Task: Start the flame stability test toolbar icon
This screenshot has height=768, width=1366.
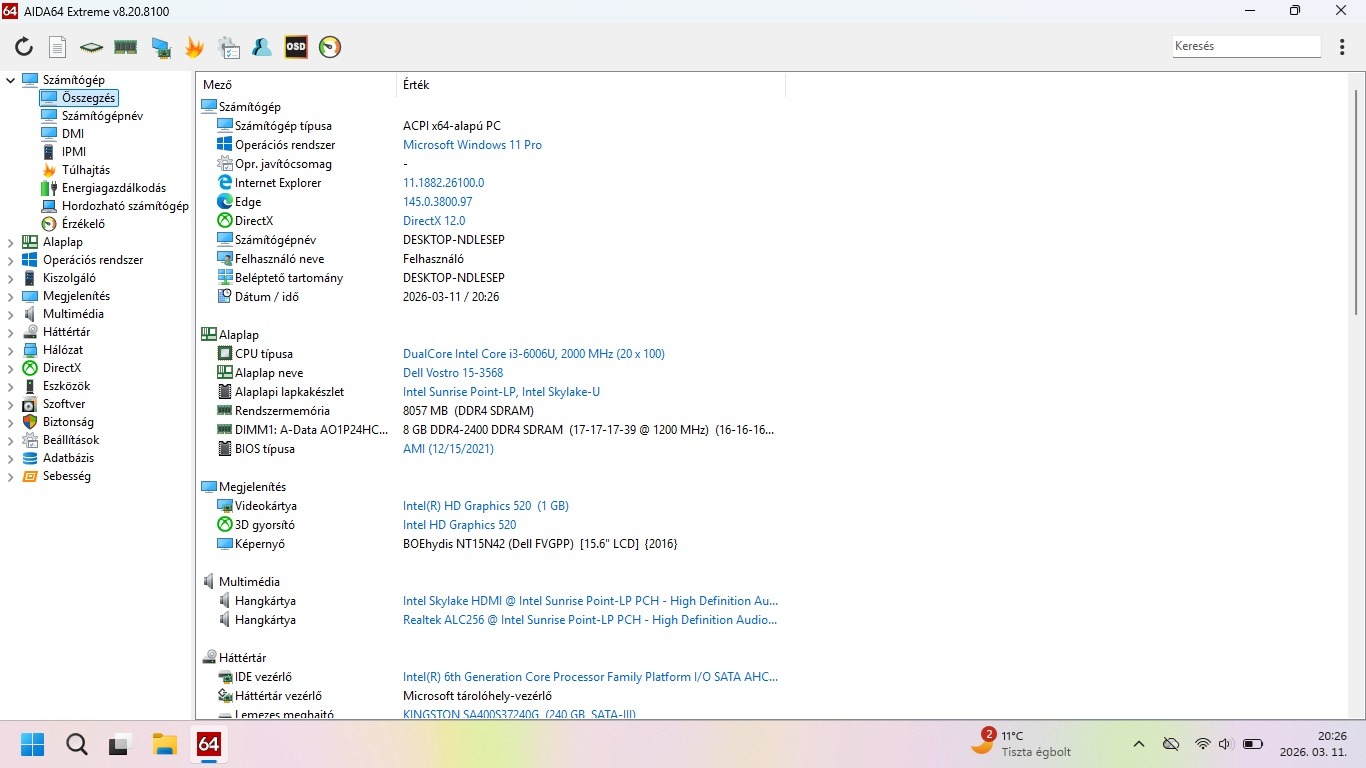Action: click(194, 47)
